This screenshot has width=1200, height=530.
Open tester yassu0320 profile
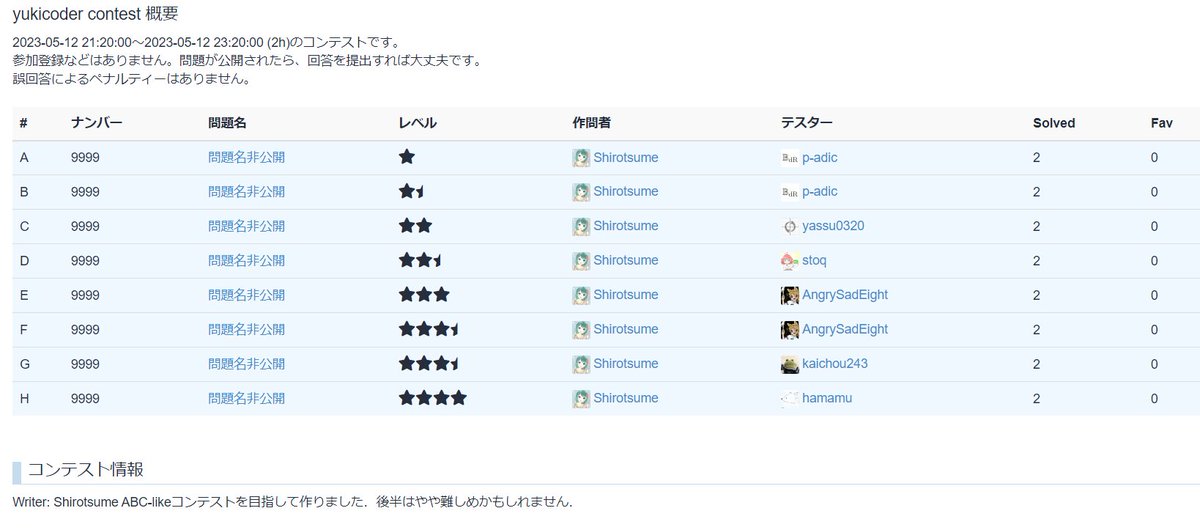[833, 226]
